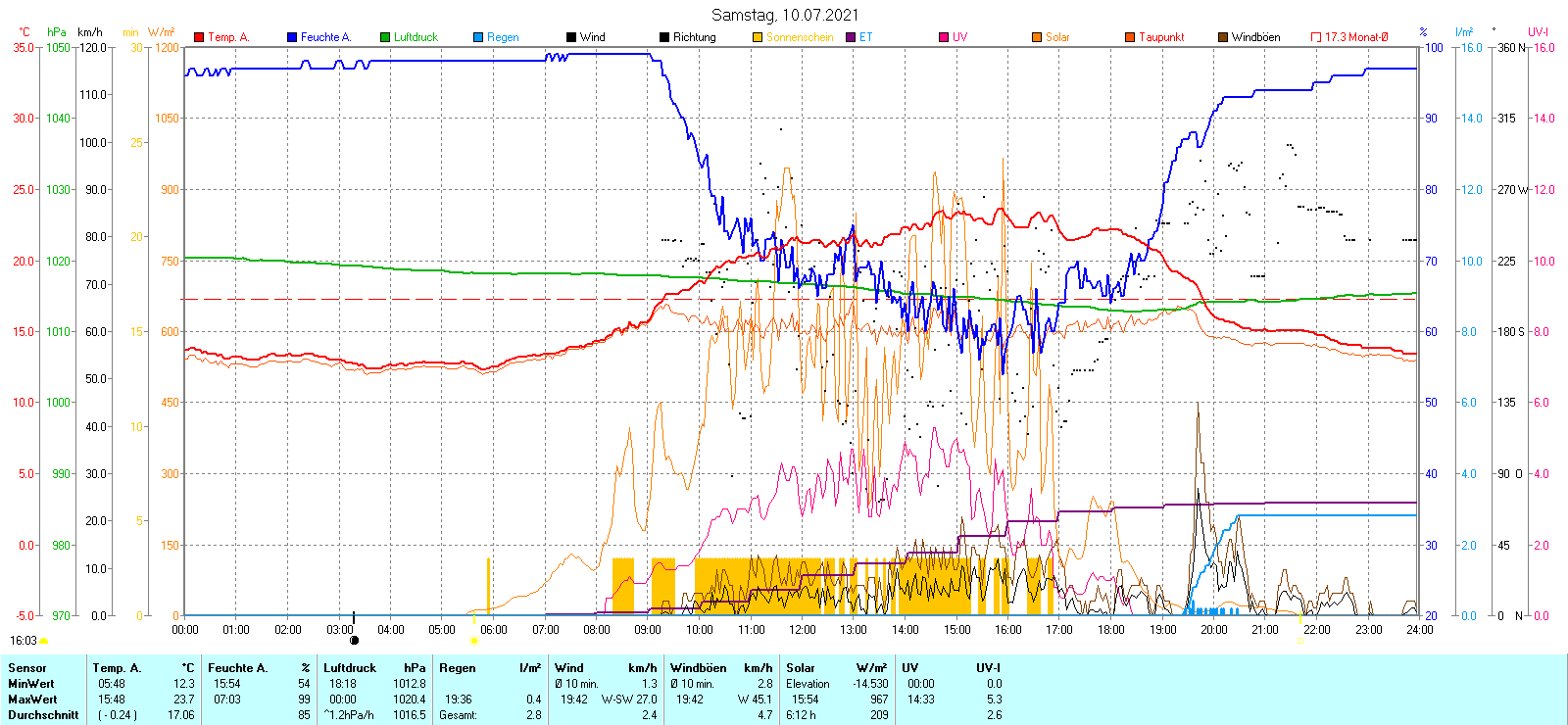Select the Windböen legend label
The height and width of the screenshot is (725, 1568).
click(x=1255, y=37)
